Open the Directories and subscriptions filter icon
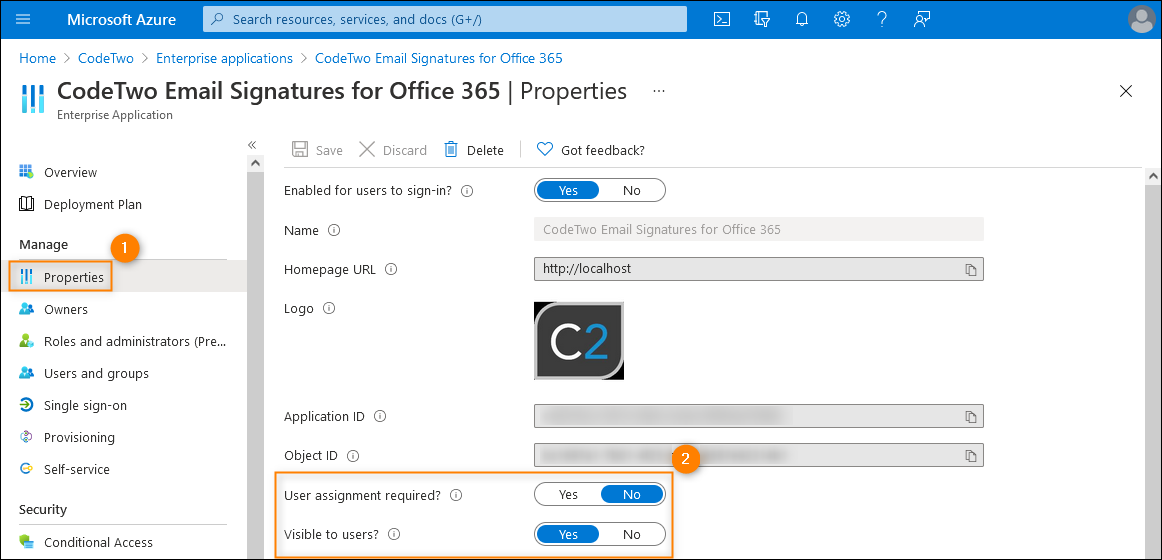1162x560 pixels. point(762,20)
